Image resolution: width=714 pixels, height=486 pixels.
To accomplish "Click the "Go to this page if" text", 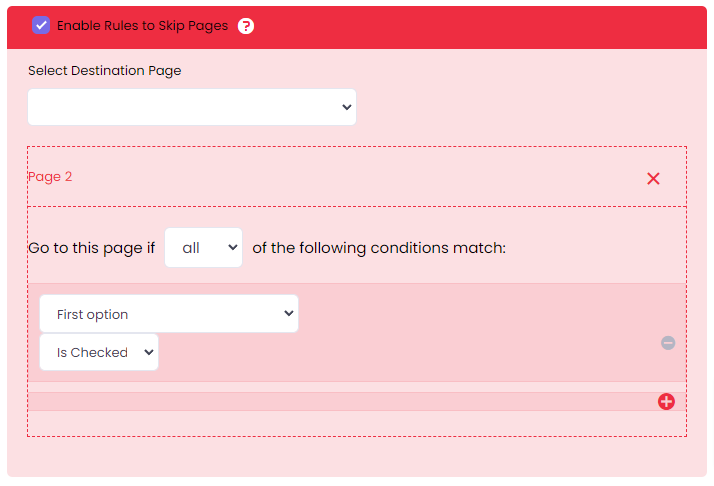I will pyautogui.click(x=91, y=248).
